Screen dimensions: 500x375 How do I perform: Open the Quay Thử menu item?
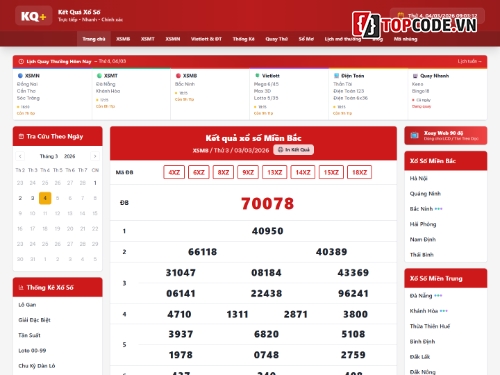pos(276,39)
